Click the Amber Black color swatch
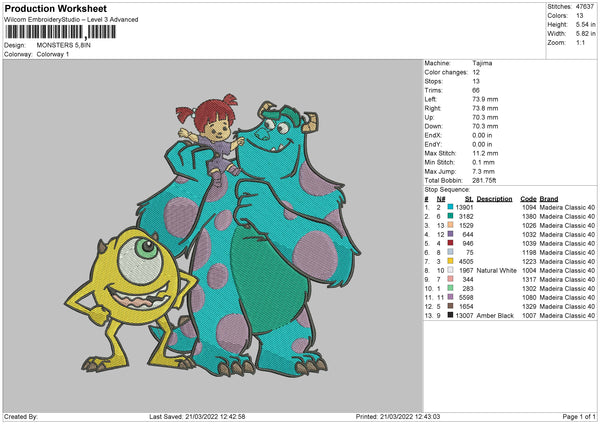The image size is (600, 424). (450, 315)
